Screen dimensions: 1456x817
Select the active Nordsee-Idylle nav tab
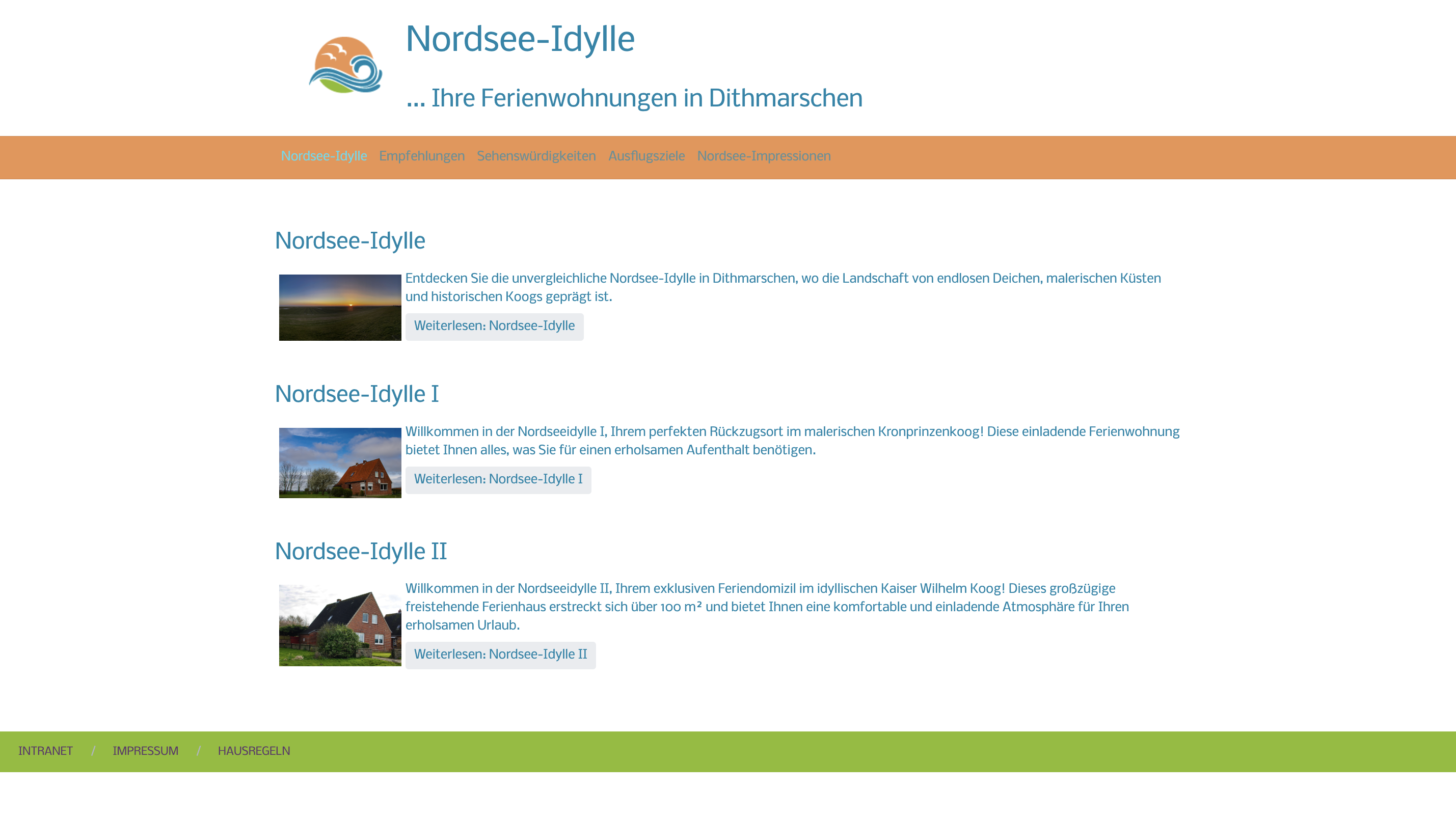(324, 156)
